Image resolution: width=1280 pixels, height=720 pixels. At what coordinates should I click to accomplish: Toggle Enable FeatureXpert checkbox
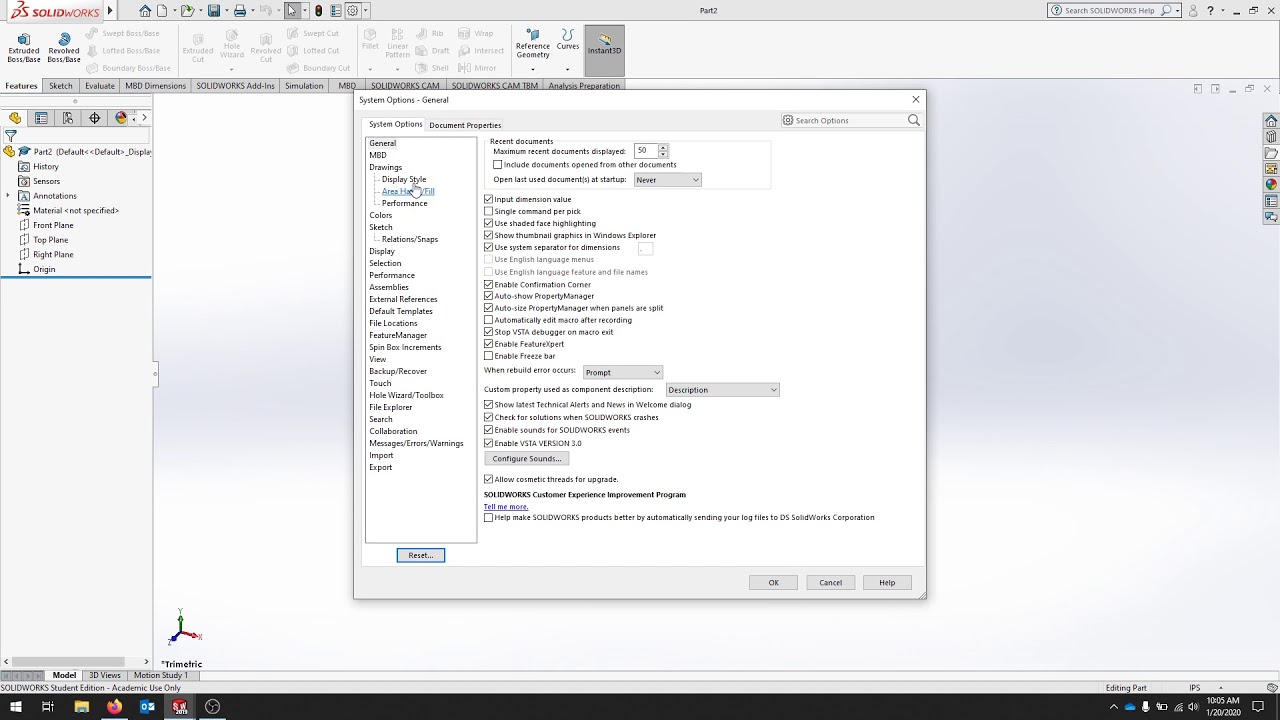[488, 344]
